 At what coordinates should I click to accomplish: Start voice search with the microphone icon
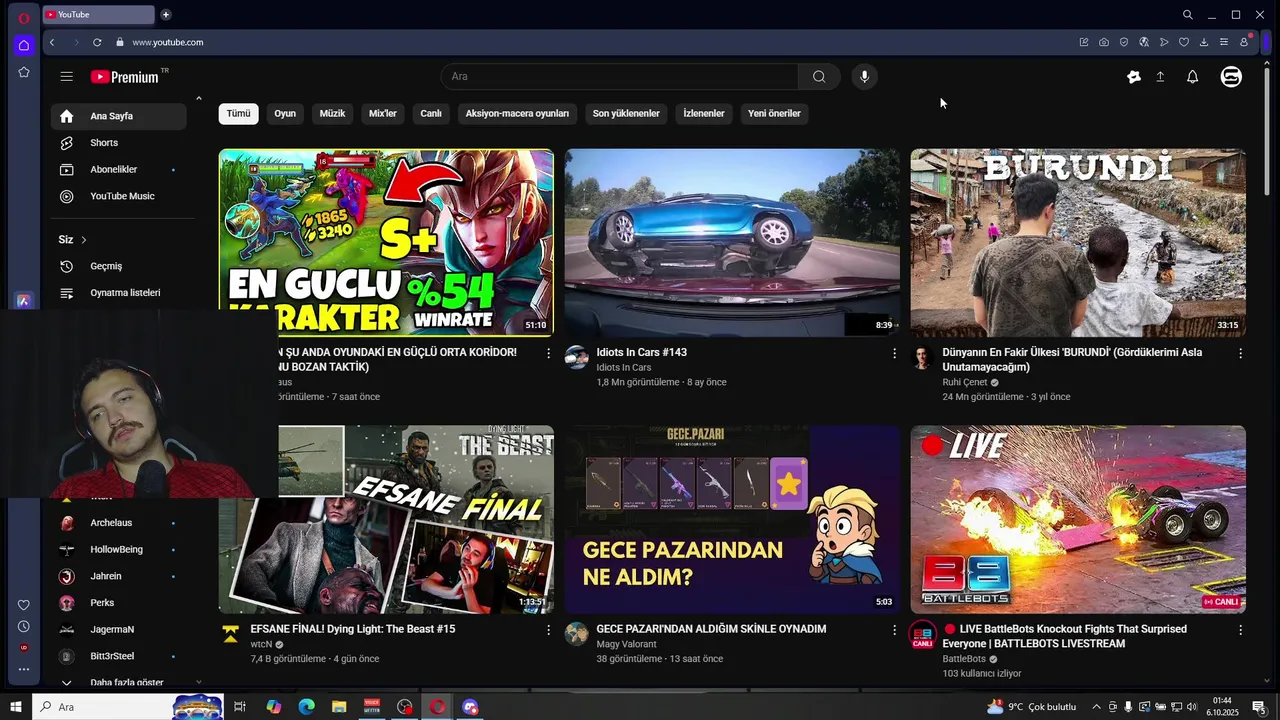864,77
